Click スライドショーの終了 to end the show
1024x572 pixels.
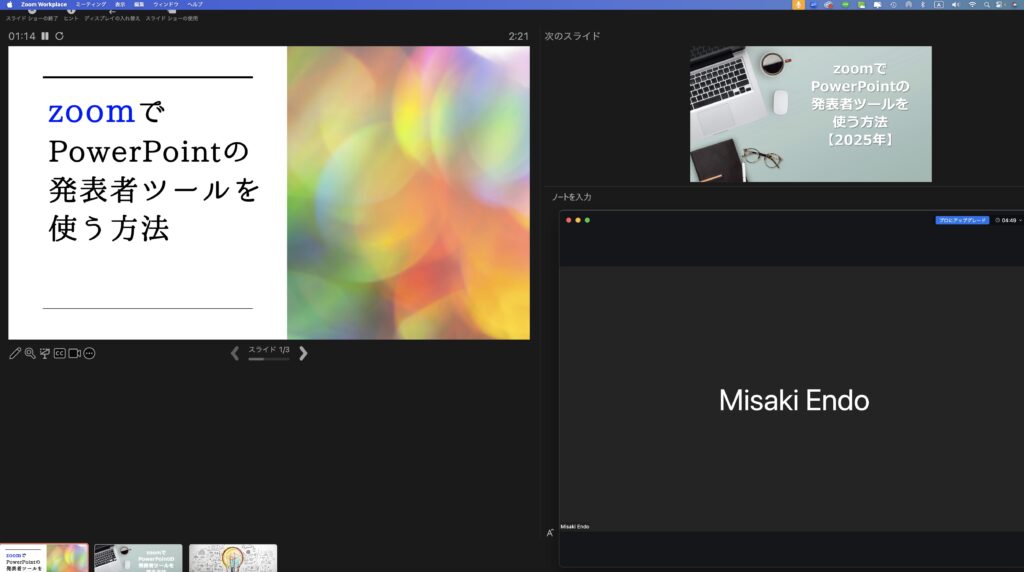point(32,15)
